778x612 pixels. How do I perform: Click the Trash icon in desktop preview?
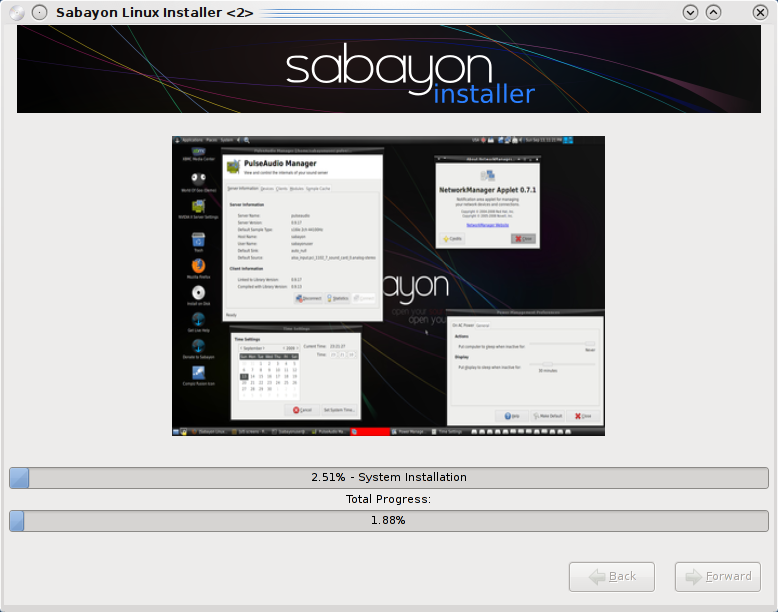point(198,240)
